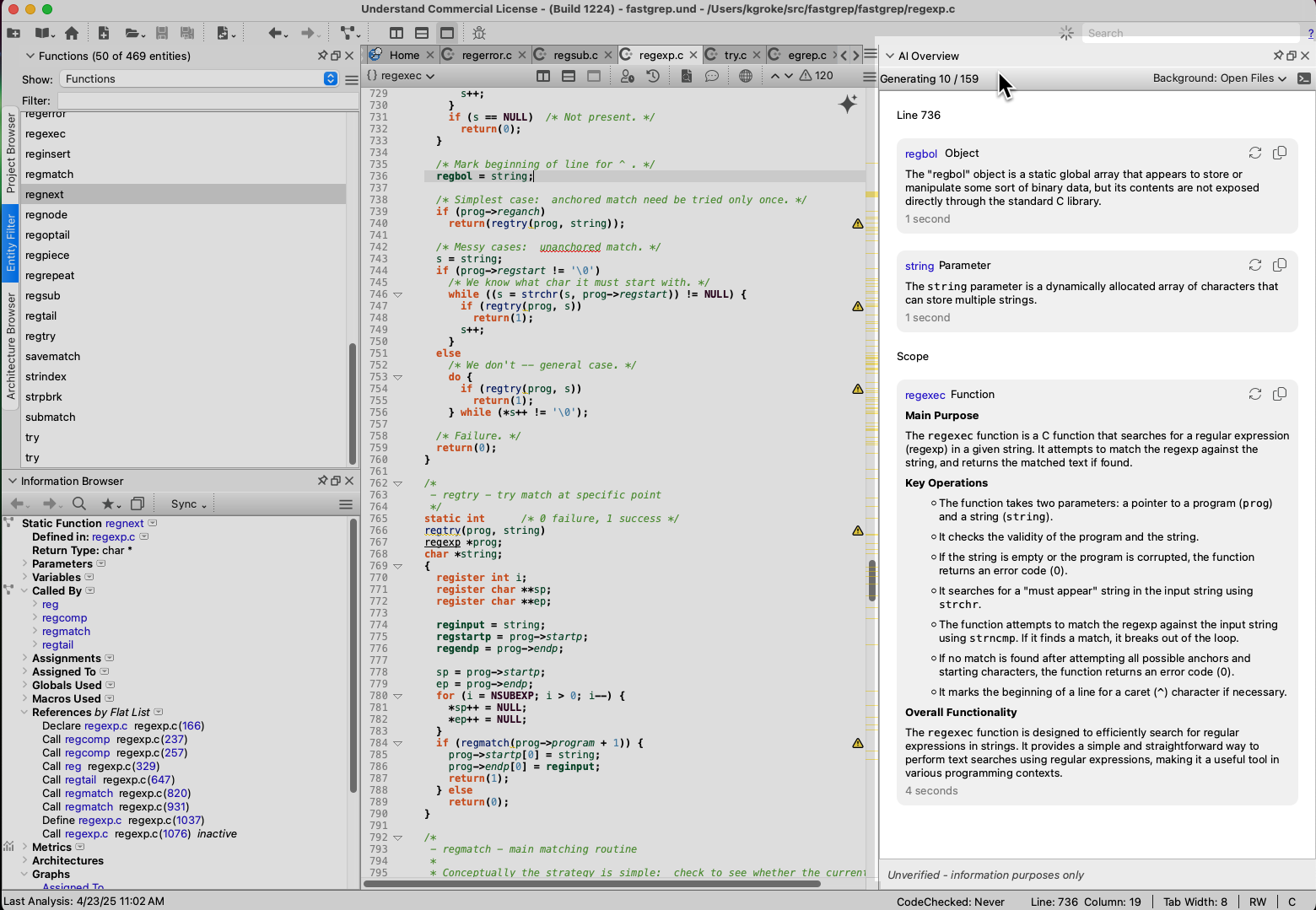Viewport: 1316px width, 910px height.
Task: Open file history clock icon in editor toolbar
Action: click(x=653, y=76)
